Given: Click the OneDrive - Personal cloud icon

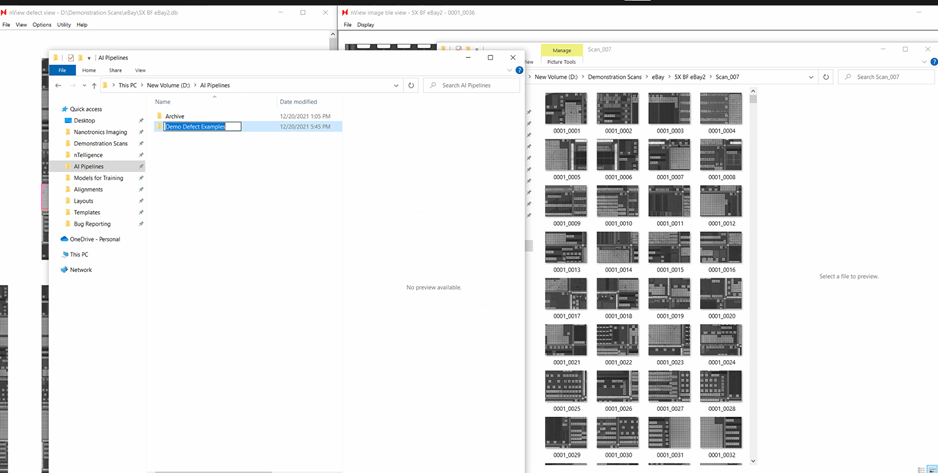Looking at the screenshot, I should pyautogui.click(x=65, y=239).
